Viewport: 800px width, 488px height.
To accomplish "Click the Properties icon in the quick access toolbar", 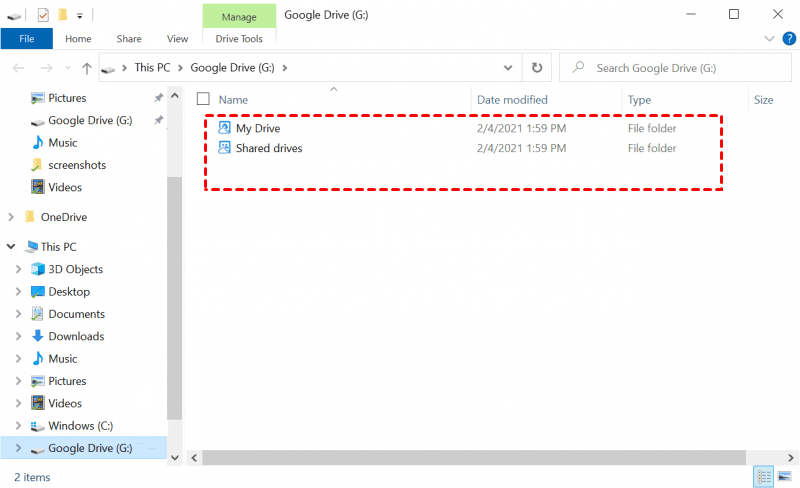I will point(43,15).
